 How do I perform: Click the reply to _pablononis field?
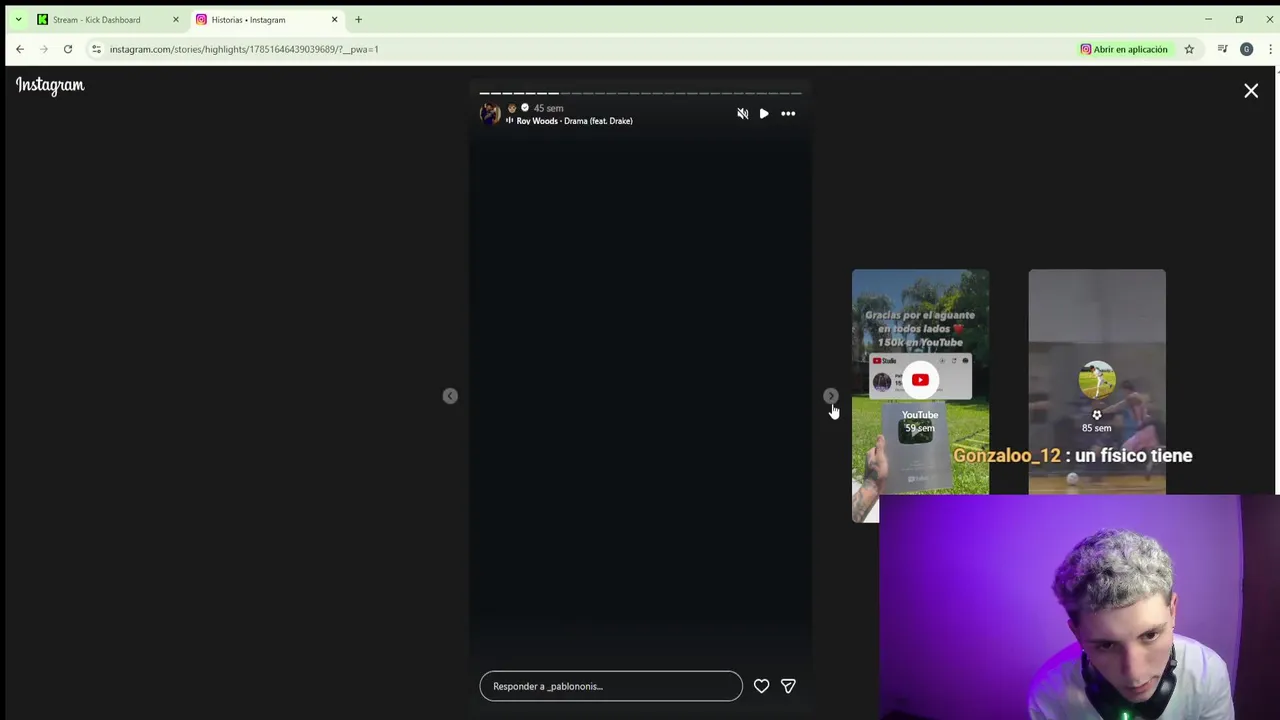(611, 686)
